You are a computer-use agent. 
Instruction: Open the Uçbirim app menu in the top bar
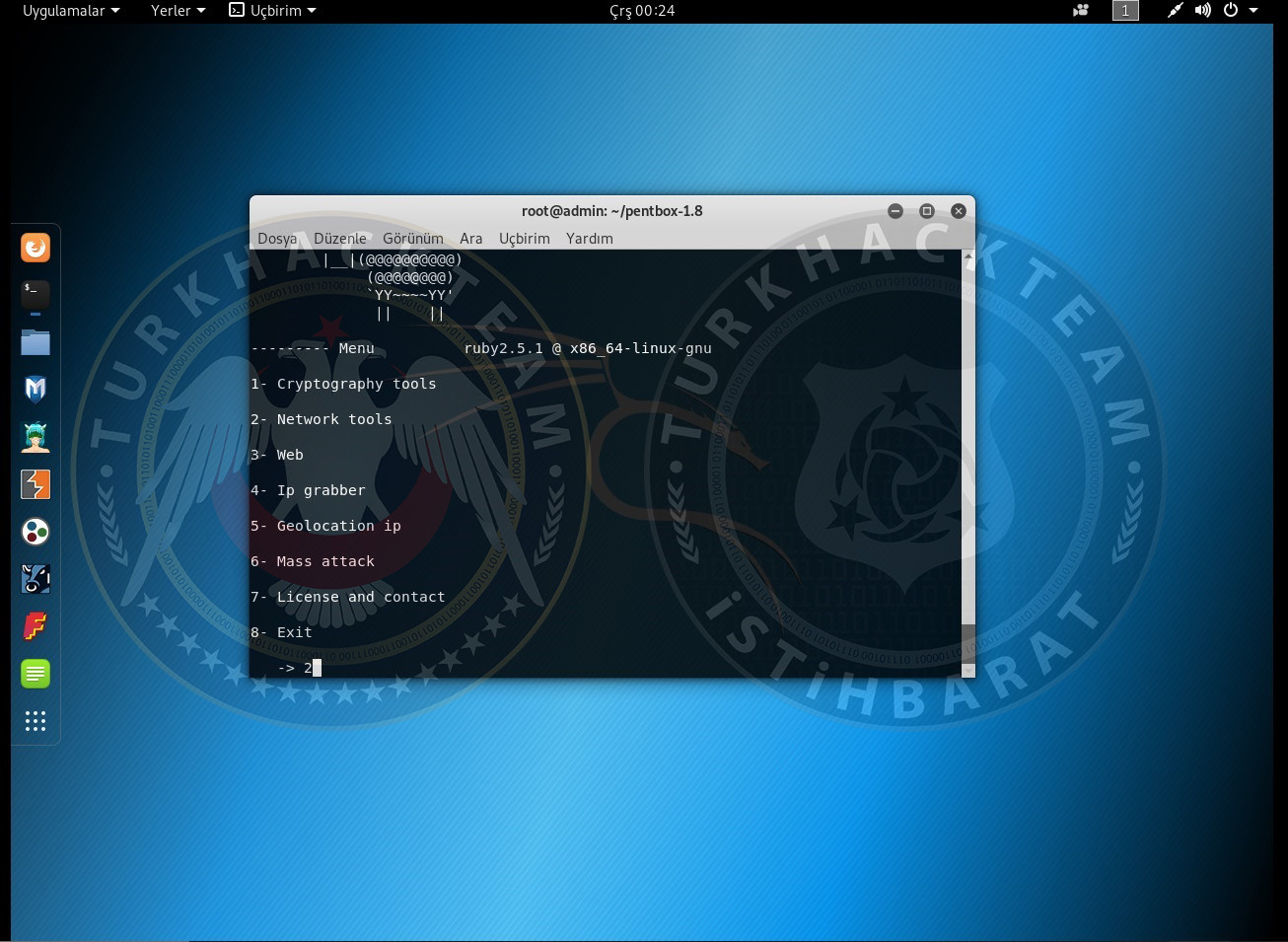[x=273, y=11]
